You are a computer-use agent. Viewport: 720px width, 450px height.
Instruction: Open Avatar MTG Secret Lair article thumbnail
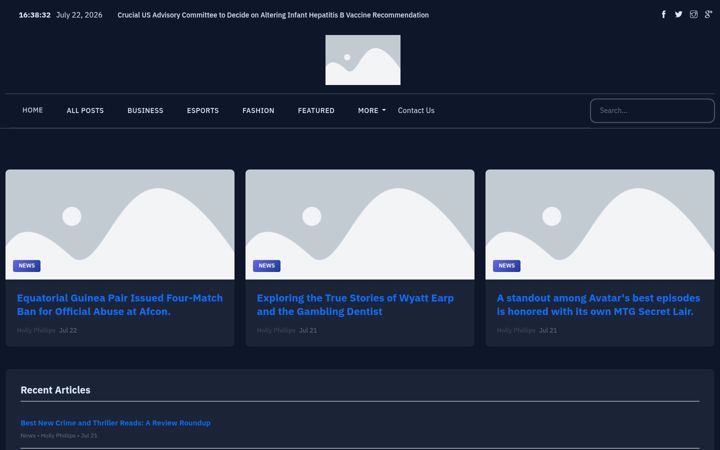[600, 225]
